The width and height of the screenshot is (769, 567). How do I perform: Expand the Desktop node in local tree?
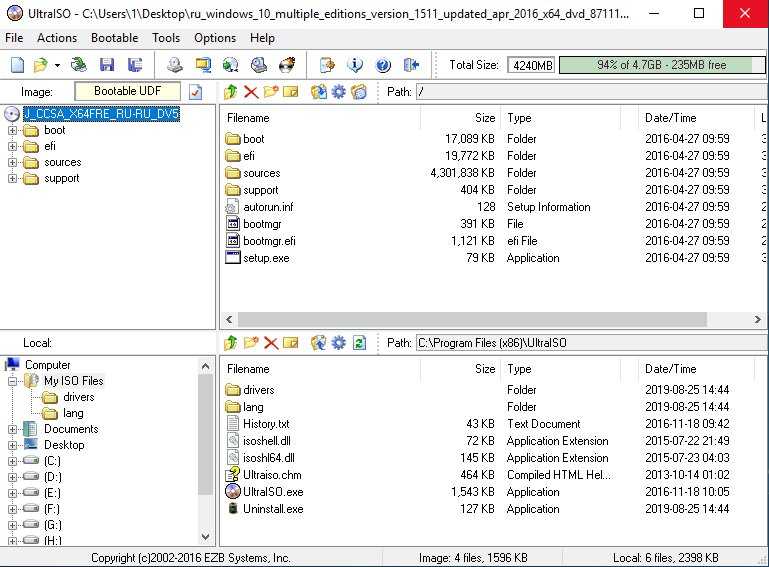(12, 445)
